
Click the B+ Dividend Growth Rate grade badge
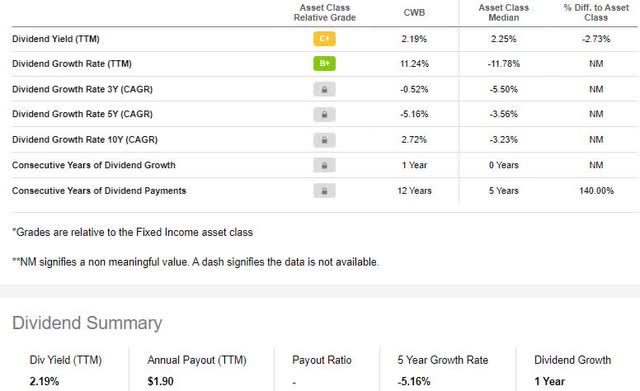click(x=324, y=64)
